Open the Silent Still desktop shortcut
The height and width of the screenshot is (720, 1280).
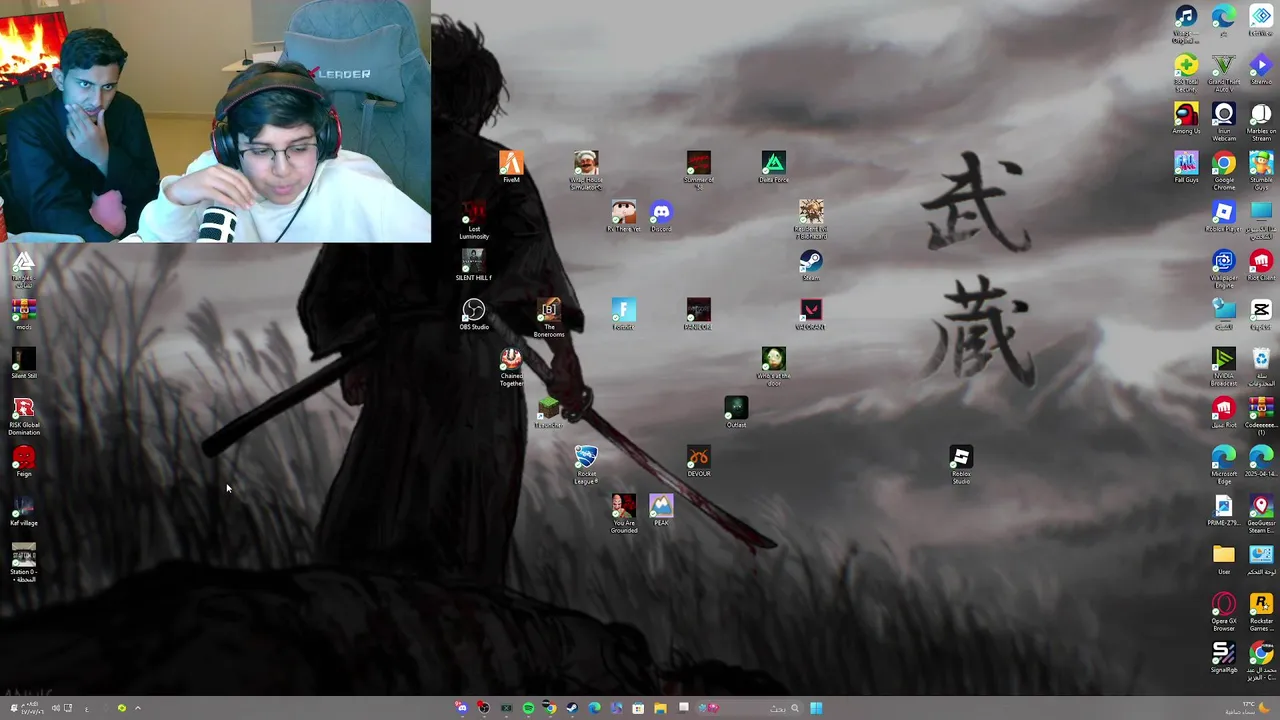pyautogui.click(x=24, y=363)
